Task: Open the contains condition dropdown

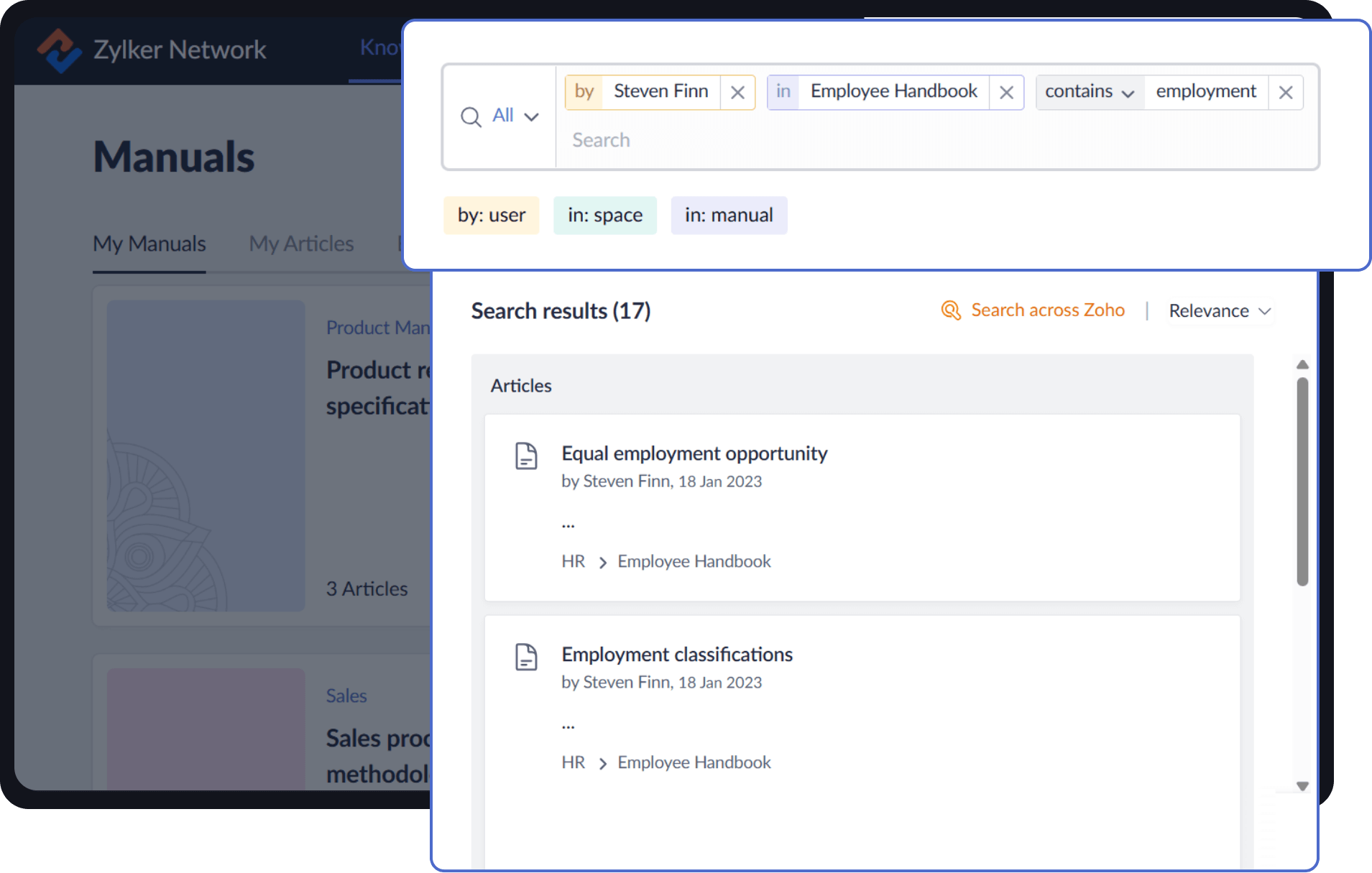Action: 1088,92
